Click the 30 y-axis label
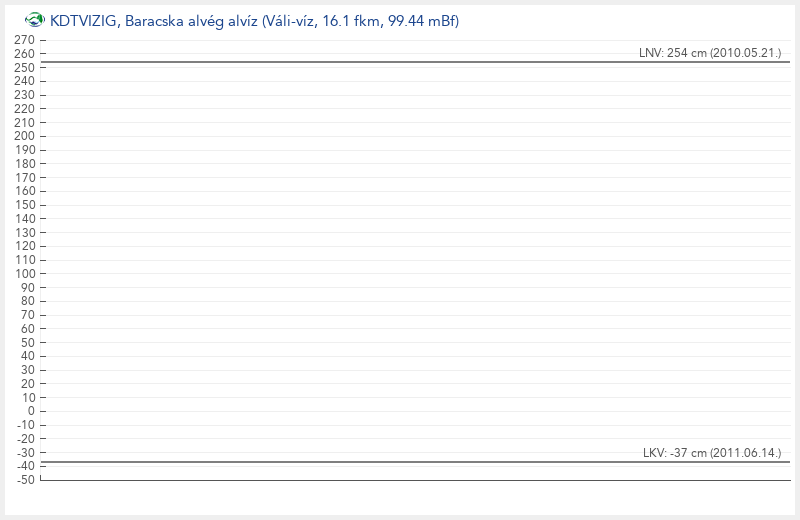 coord(28,370)
